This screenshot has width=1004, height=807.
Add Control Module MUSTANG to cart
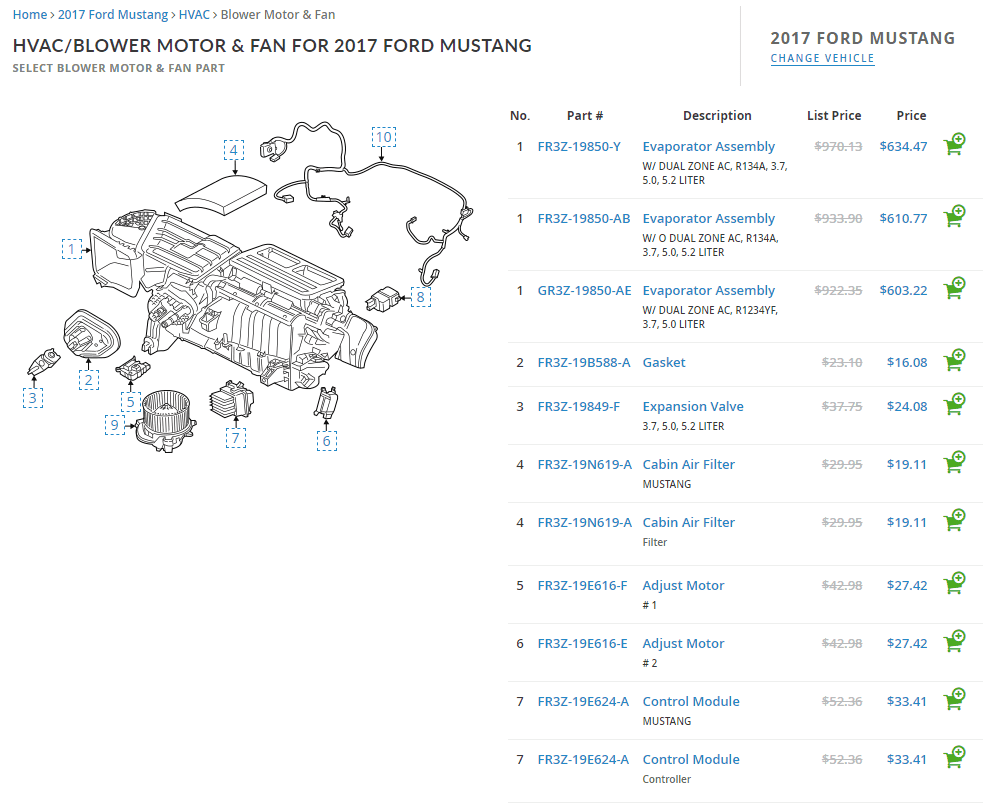coord(954,699)
